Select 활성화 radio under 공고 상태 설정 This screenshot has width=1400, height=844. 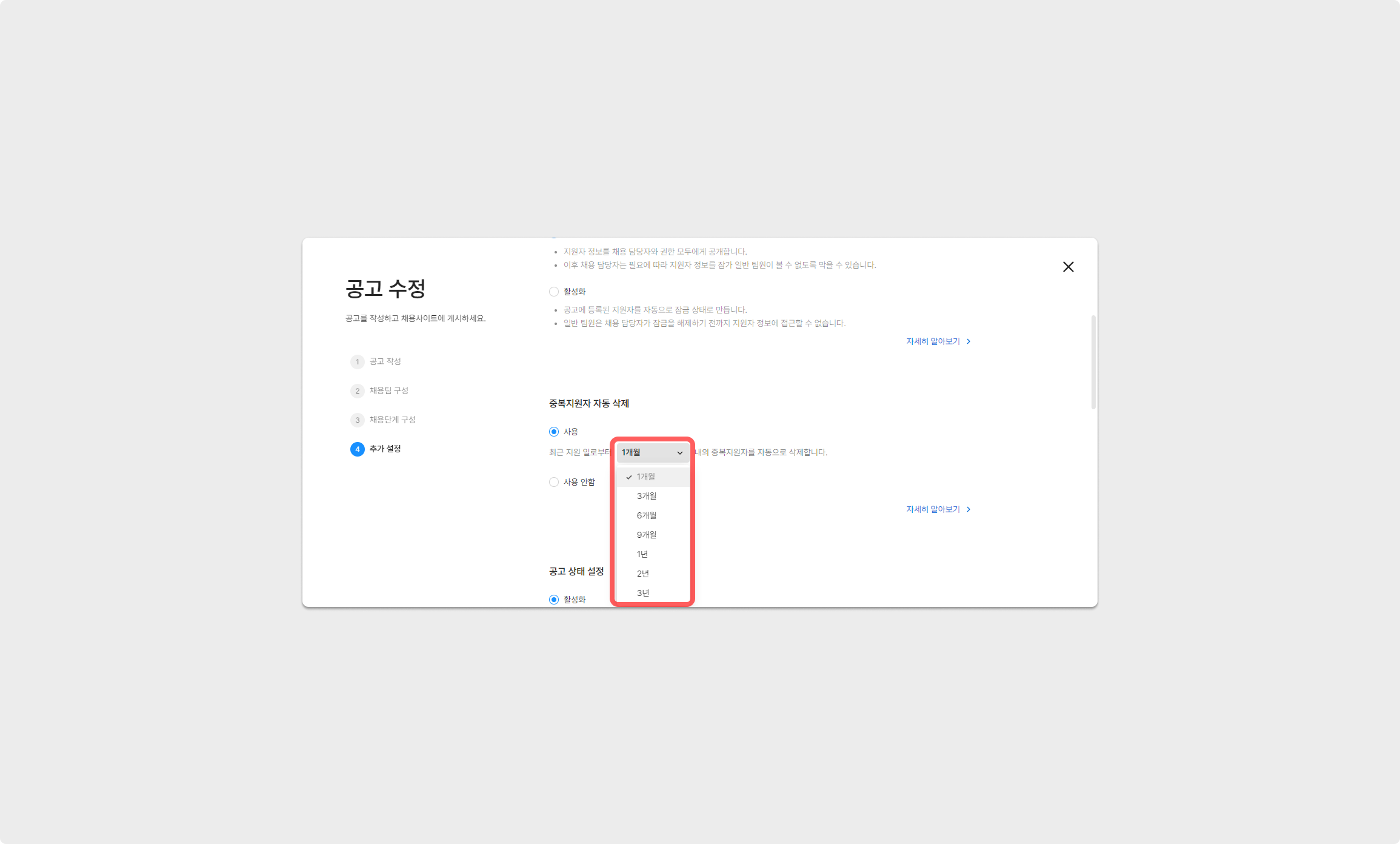pos(554,600)
